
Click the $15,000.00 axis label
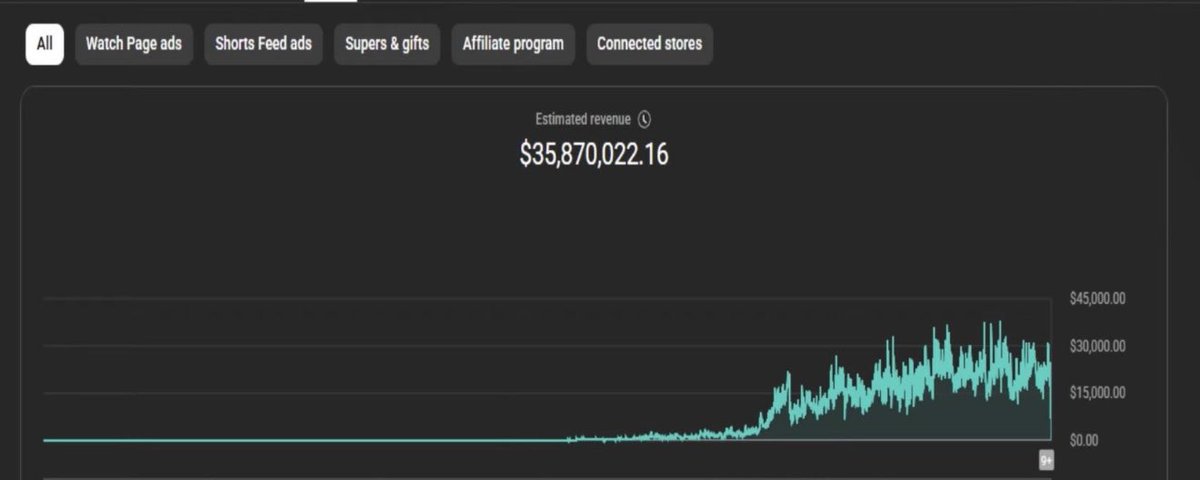coord(1097,393)
